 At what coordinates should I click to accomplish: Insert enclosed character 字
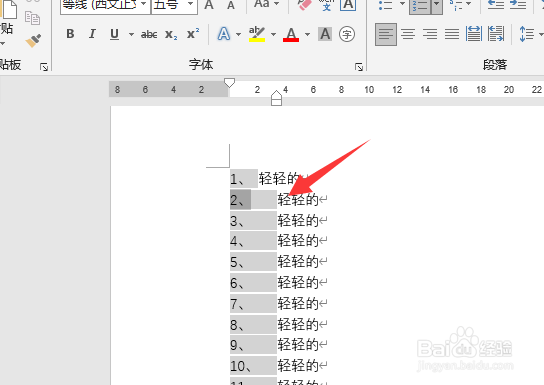pos(347,34)
